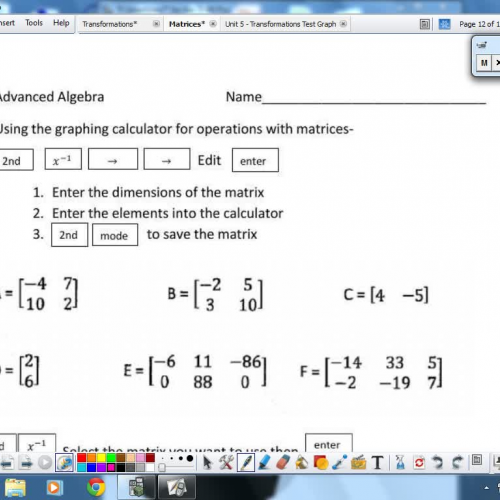This screenshot has height=500, width=500.
Task: Click the 'mode' key box in step 3
Action: (115, 235)
